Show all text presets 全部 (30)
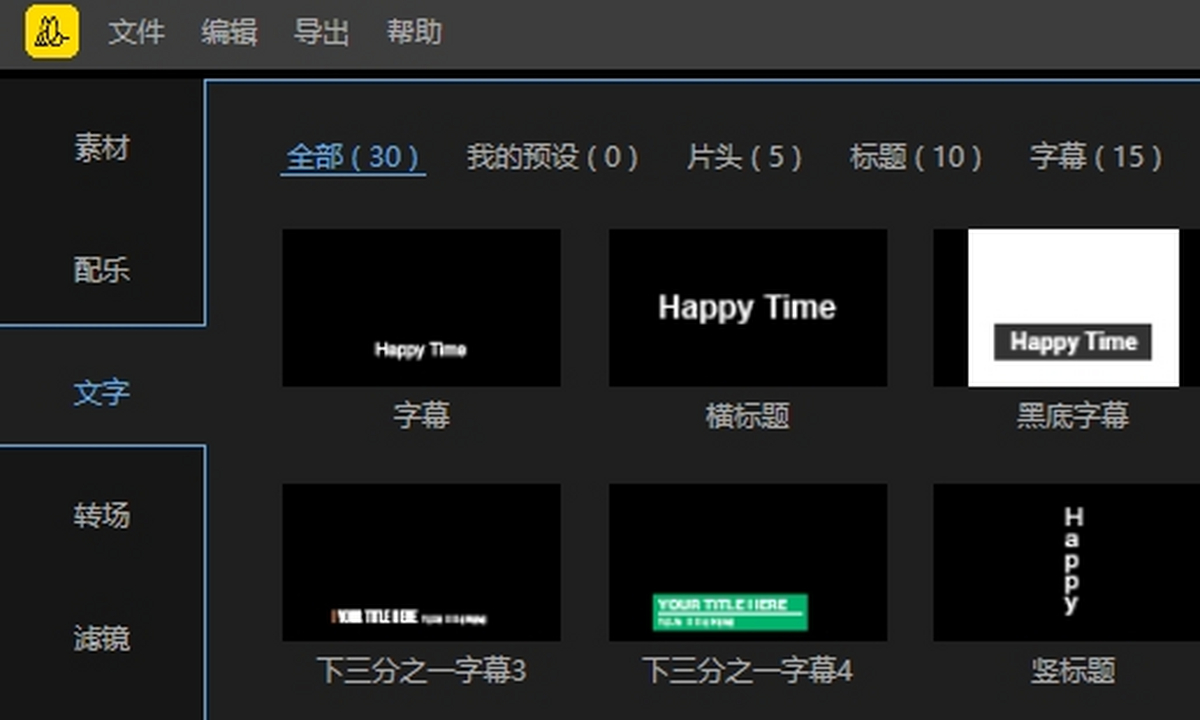Screen dimensions: 1200x720 click(x=353, y=157)
